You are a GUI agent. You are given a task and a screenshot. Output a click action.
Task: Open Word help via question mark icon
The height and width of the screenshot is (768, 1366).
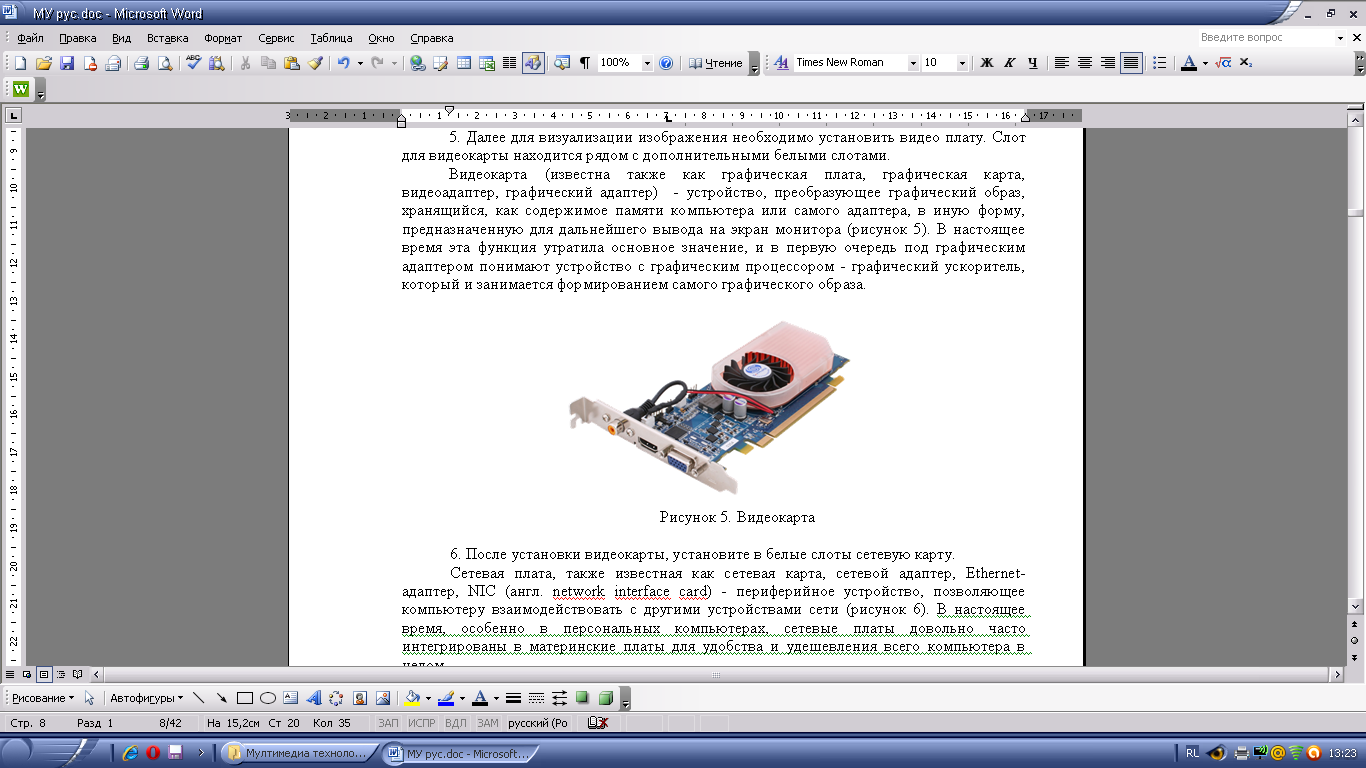[666, 63]
